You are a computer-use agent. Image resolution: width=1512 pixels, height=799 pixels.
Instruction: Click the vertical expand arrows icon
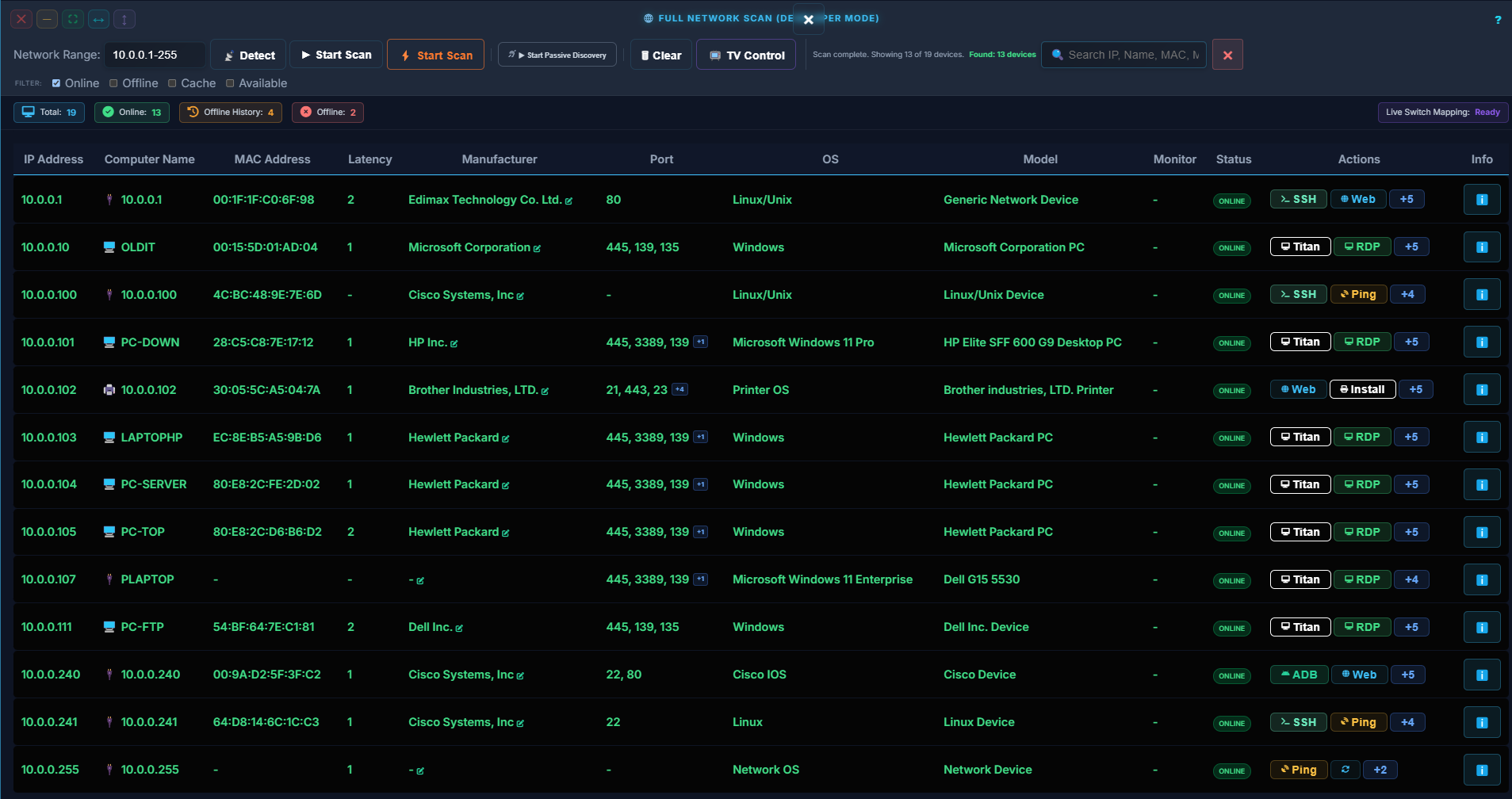click(124, 19)
